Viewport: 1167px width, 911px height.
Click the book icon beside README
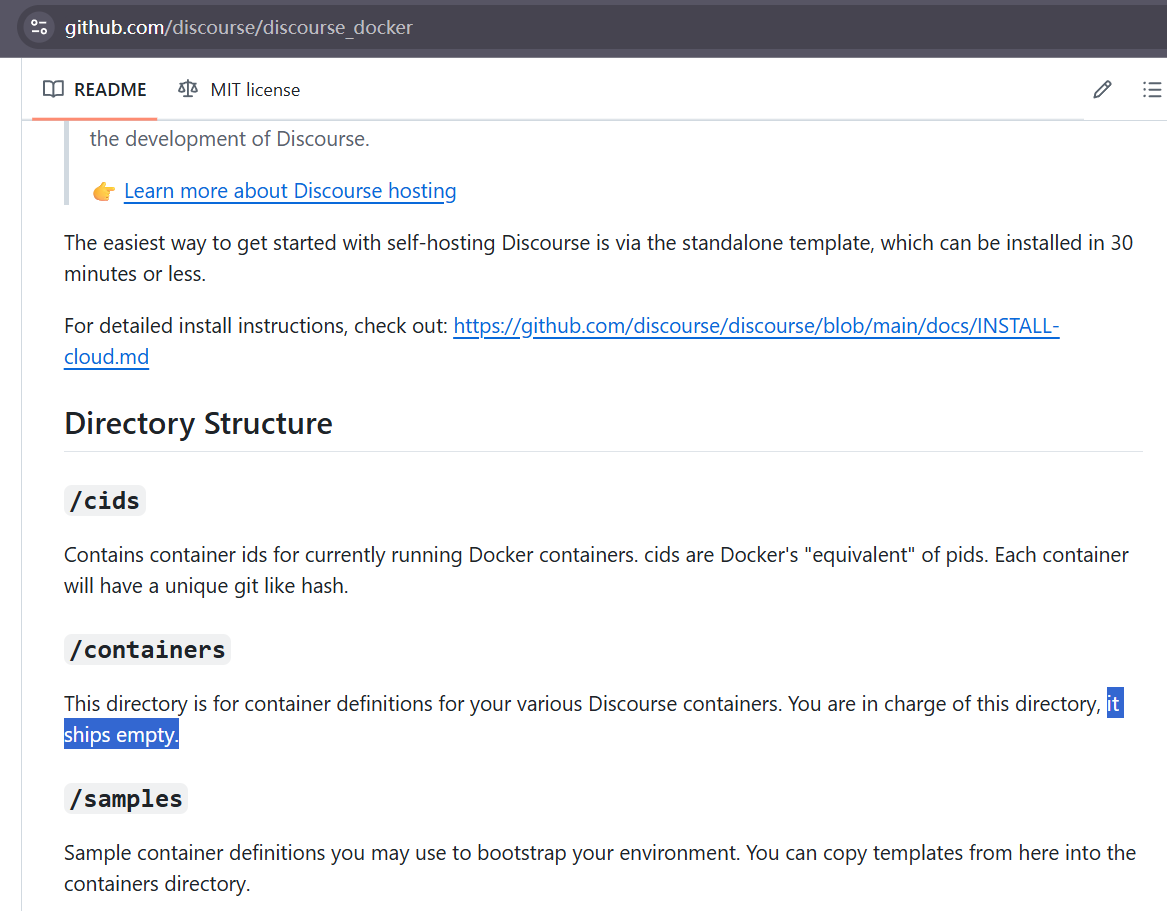(54, 89)
